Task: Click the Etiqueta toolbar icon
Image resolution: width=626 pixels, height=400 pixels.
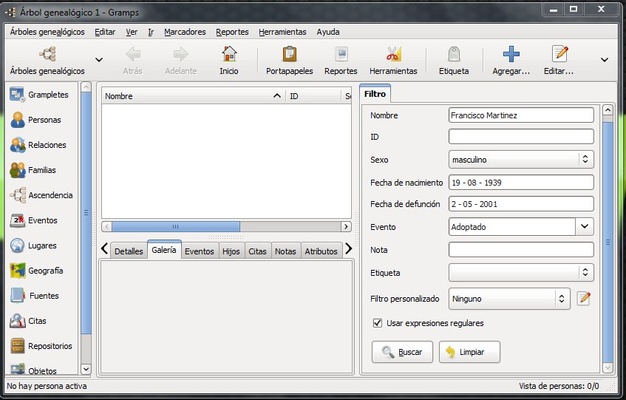Action: coord(453,60)
